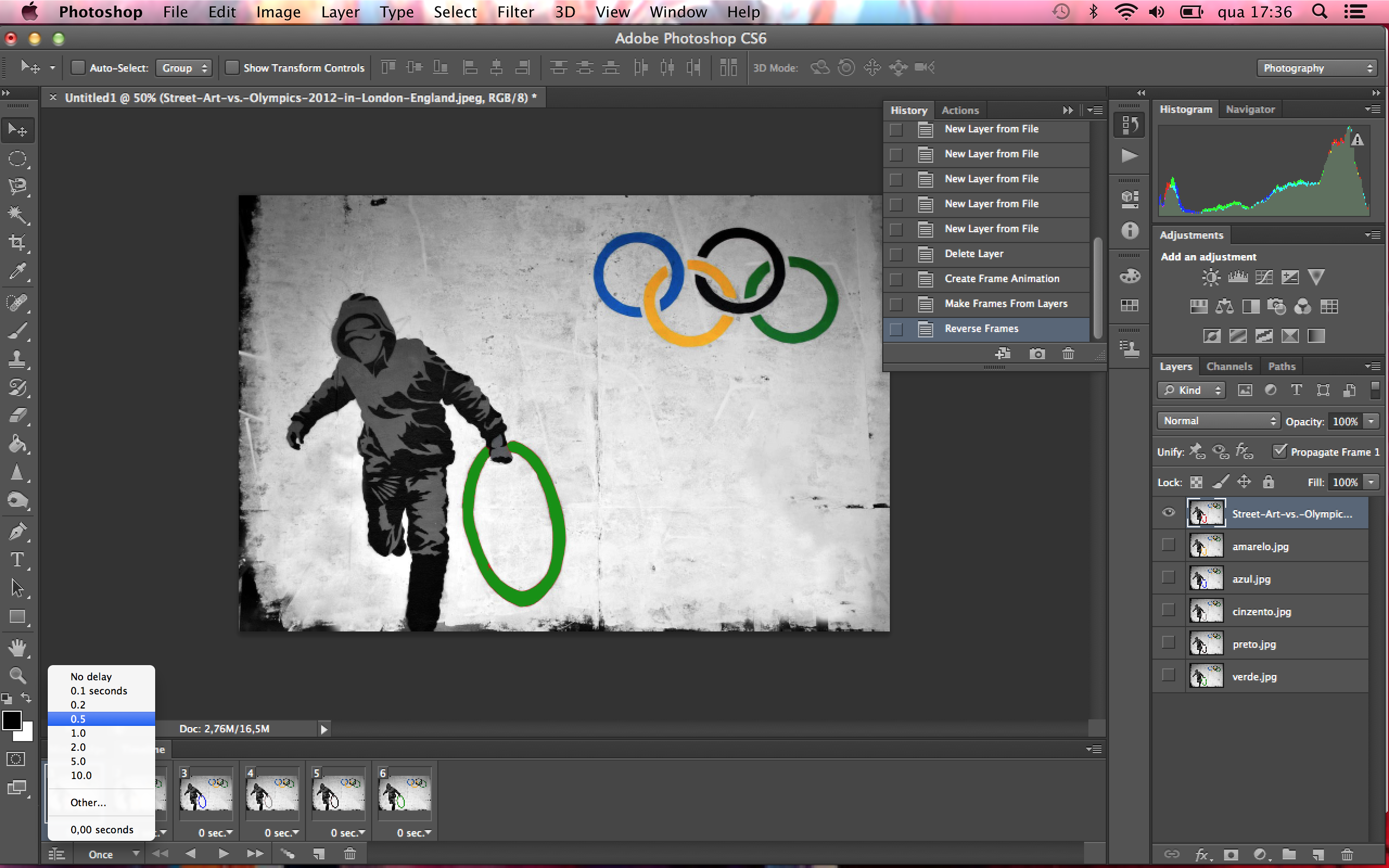Duplicate selected frame in timeline
Screen dimensions: 1389x868
318,854
